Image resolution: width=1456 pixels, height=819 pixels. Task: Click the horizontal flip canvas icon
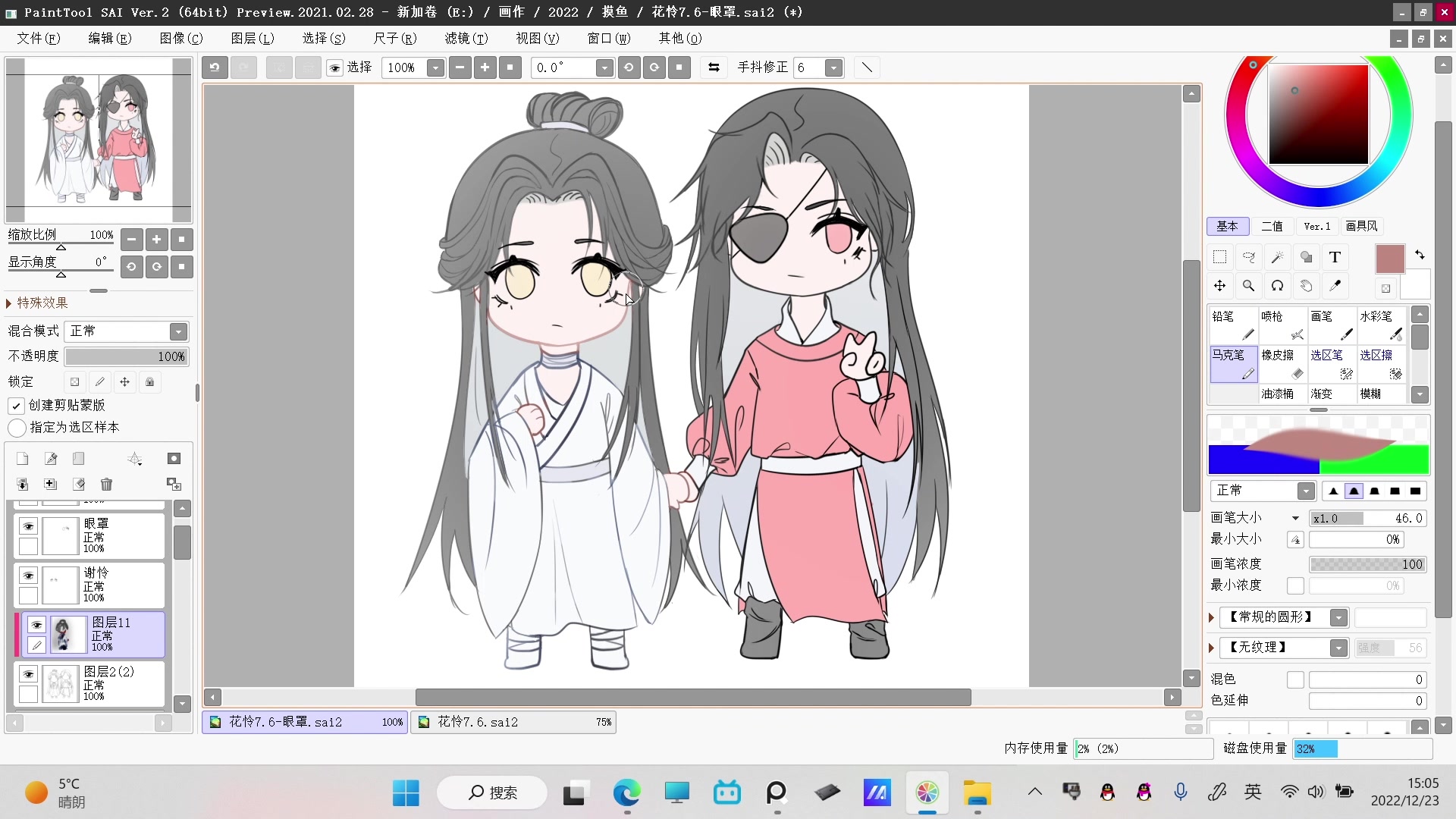[x=714, y=67]
